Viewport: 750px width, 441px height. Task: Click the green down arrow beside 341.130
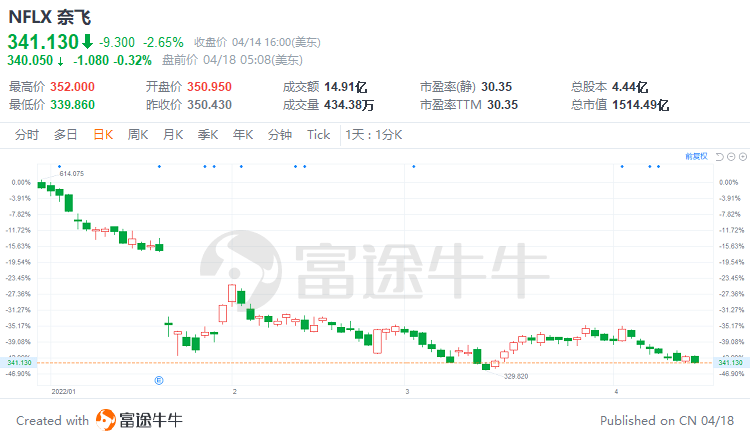pos(87,42)
